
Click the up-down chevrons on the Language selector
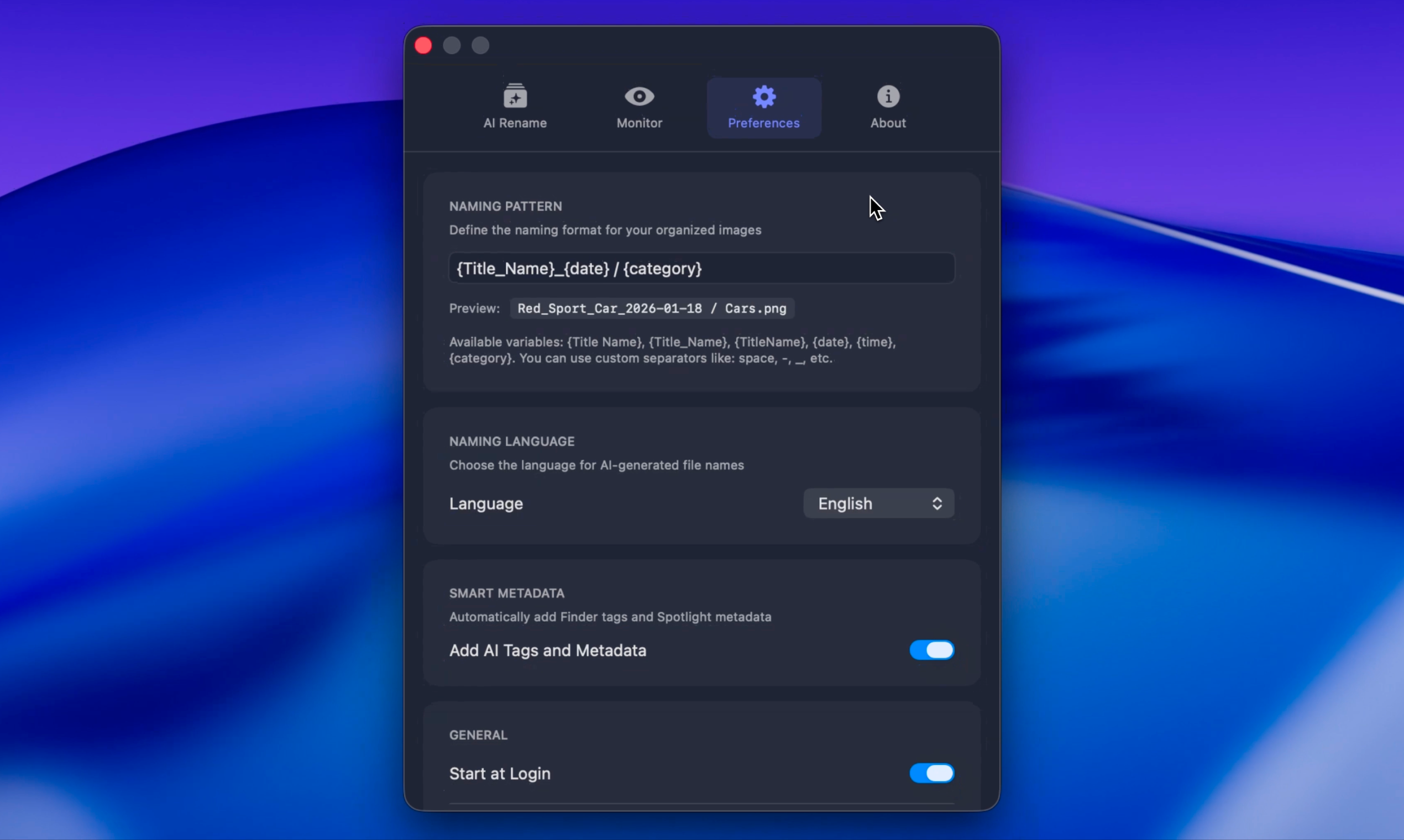click(937, 503)
